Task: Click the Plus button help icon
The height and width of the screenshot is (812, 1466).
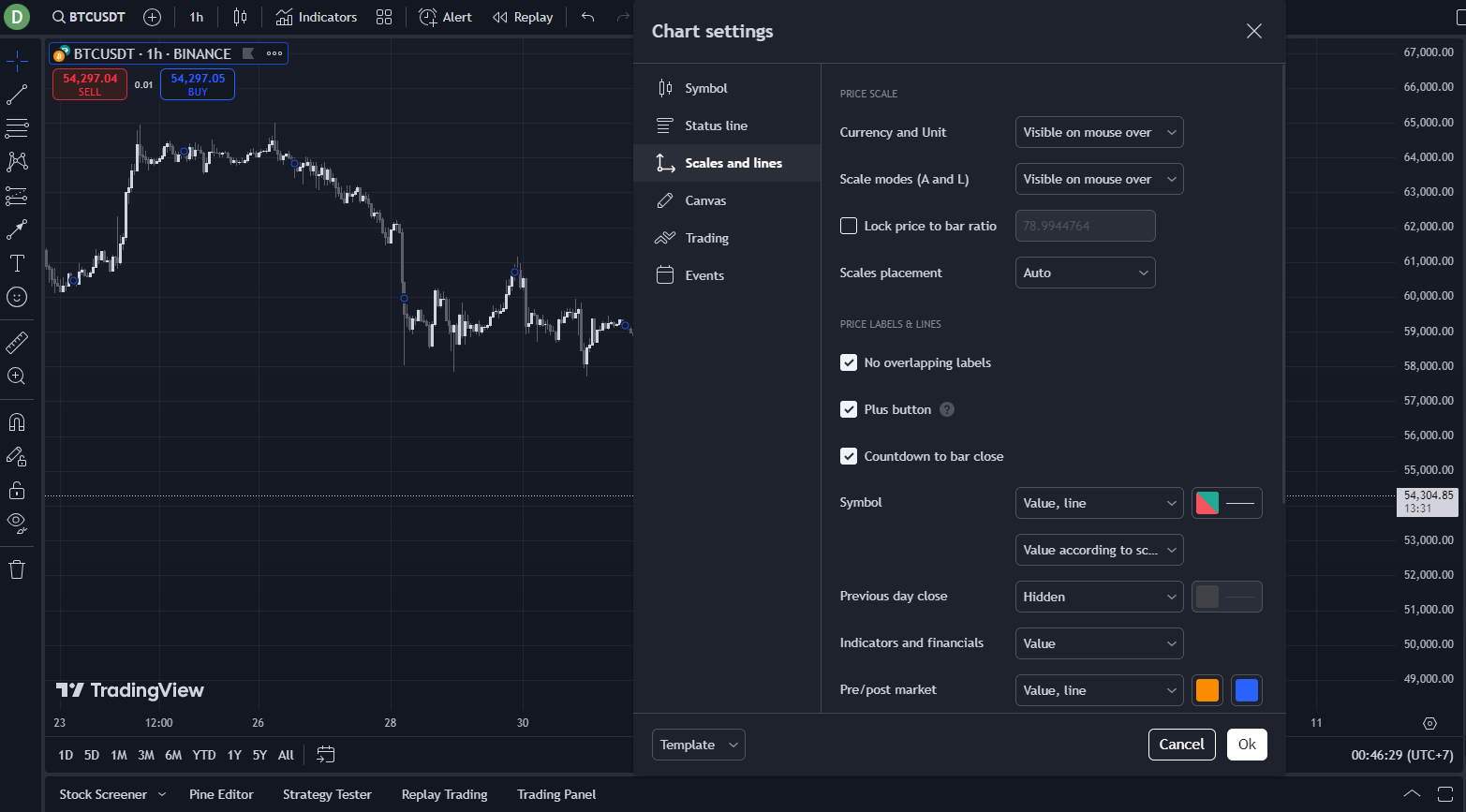Action: (947, 409)
